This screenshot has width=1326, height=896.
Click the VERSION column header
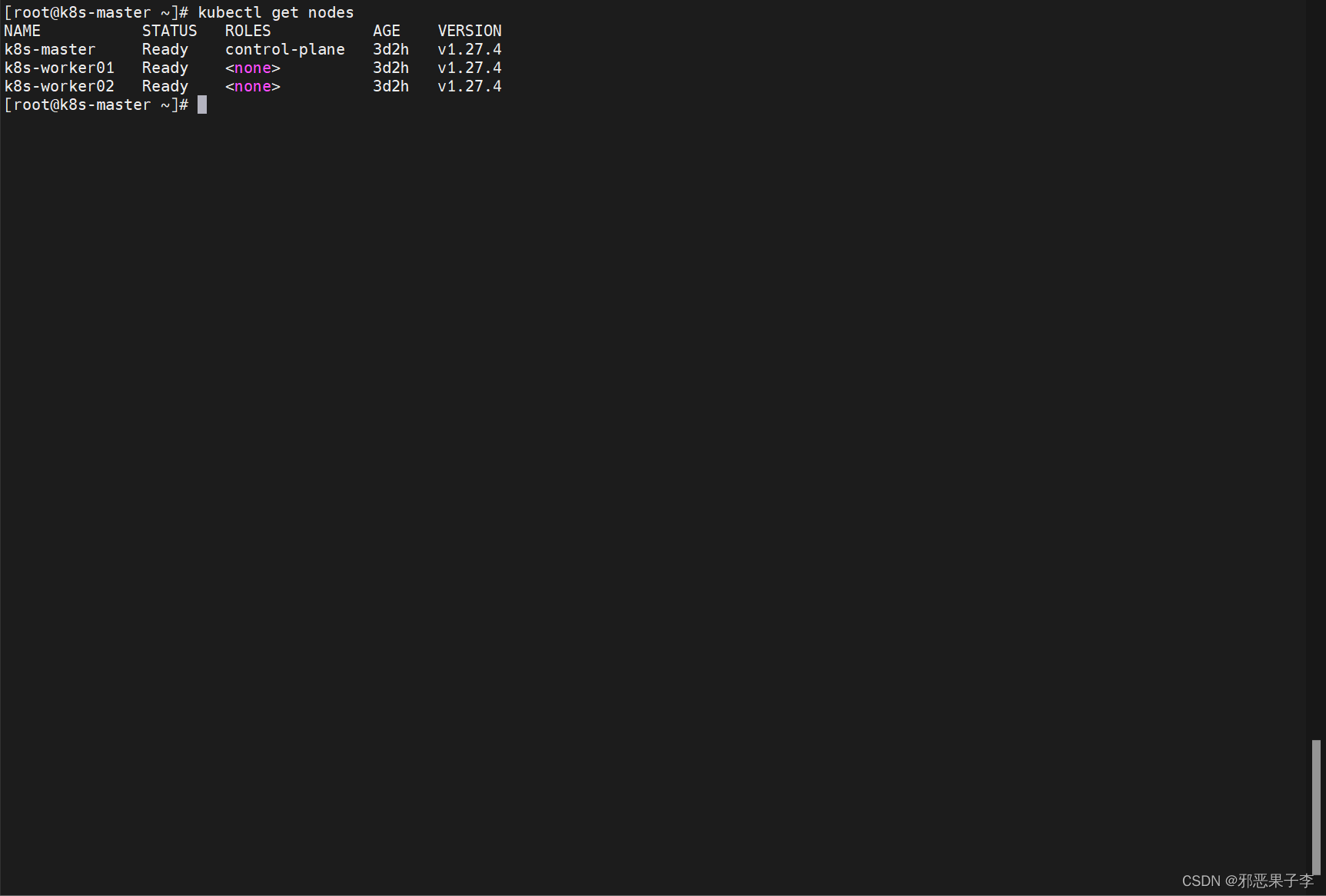tap(470, 31)
